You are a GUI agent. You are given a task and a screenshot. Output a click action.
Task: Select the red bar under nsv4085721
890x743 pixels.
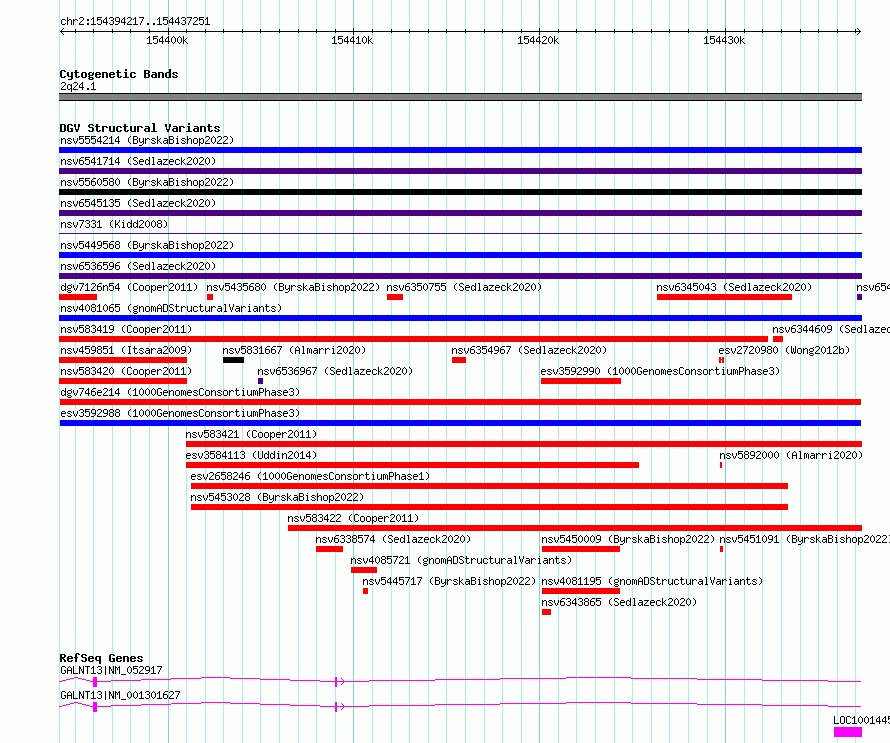[x=364, y=570]
